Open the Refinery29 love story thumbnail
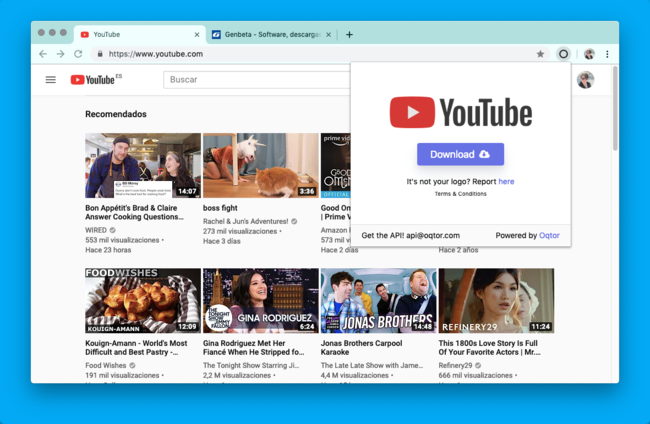This screenshot has height=424, width=650. [496, 300]
